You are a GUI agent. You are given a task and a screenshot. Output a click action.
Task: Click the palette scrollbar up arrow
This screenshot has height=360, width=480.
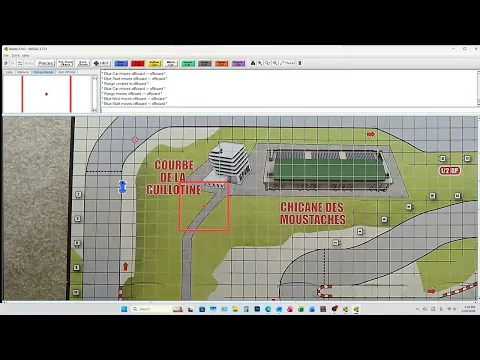click(95, 78)
